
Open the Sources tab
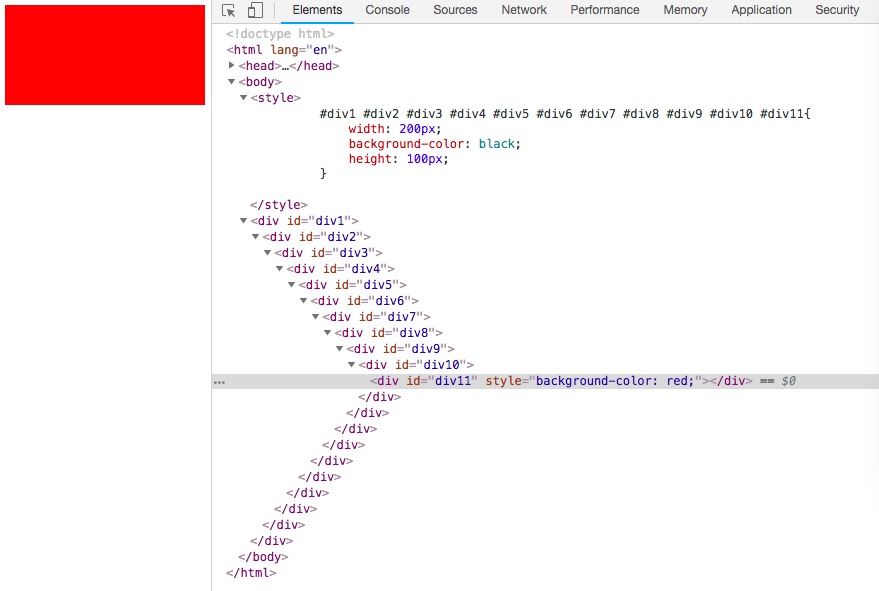[x=455, y=10]
